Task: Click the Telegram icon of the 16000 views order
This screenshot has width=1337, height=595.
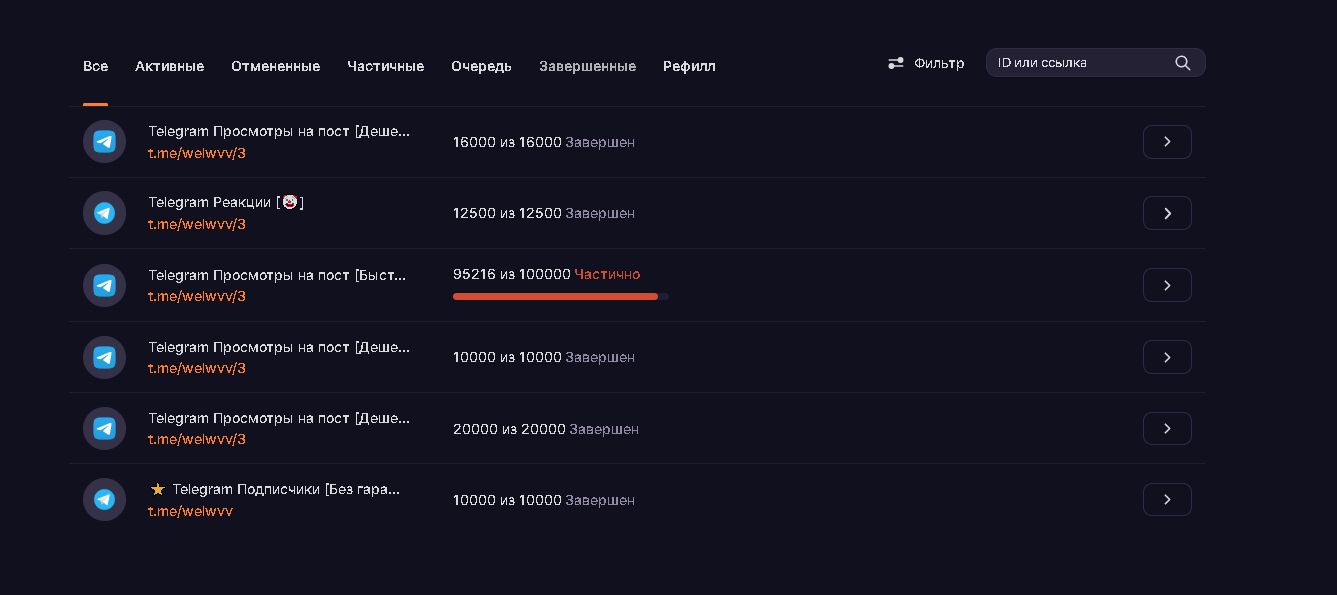Action: (x=104, y=142)
